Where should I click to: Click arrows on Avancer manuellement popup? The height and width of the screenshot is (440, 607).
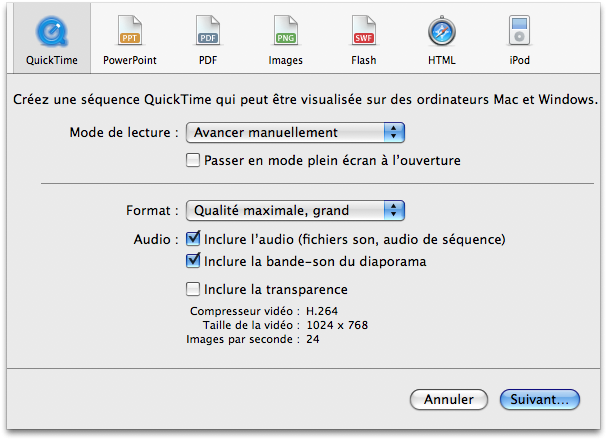click(394, 133)
